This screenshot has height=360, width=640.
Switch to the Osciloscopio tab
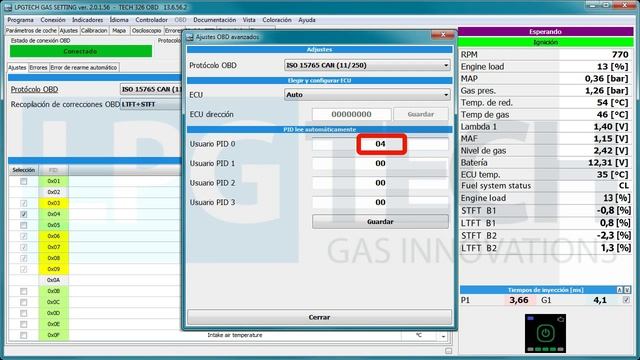point(147,31)
